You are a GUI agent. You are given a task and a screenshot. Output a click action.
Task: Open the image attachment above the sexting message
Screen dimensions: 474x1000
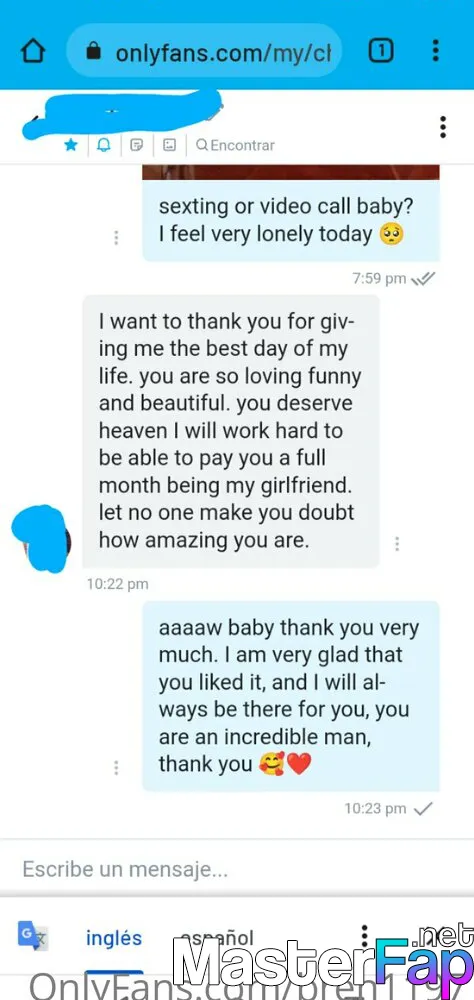(290, 172)
